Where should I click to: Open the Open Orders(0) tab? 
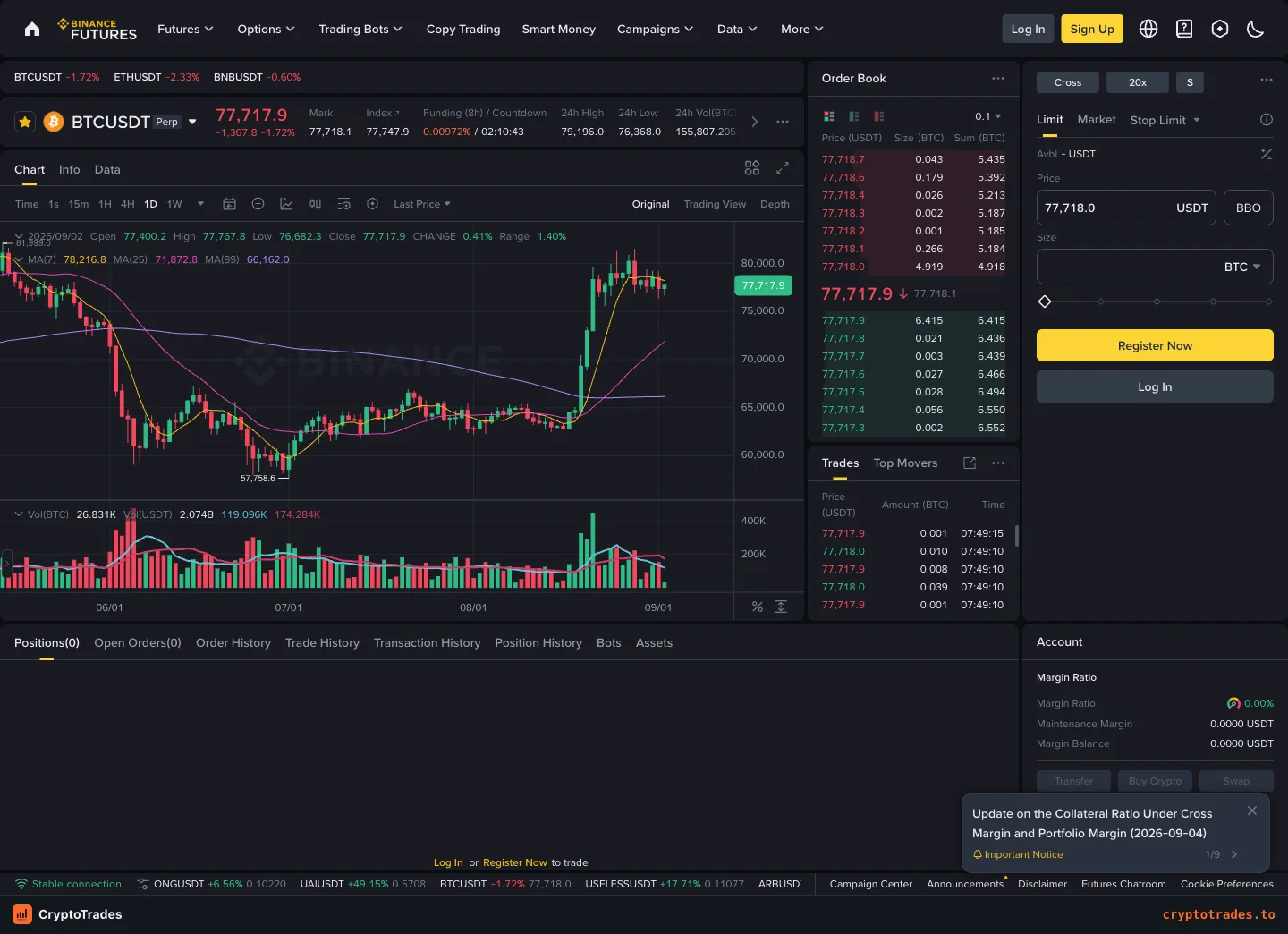[x=138, y=642]
